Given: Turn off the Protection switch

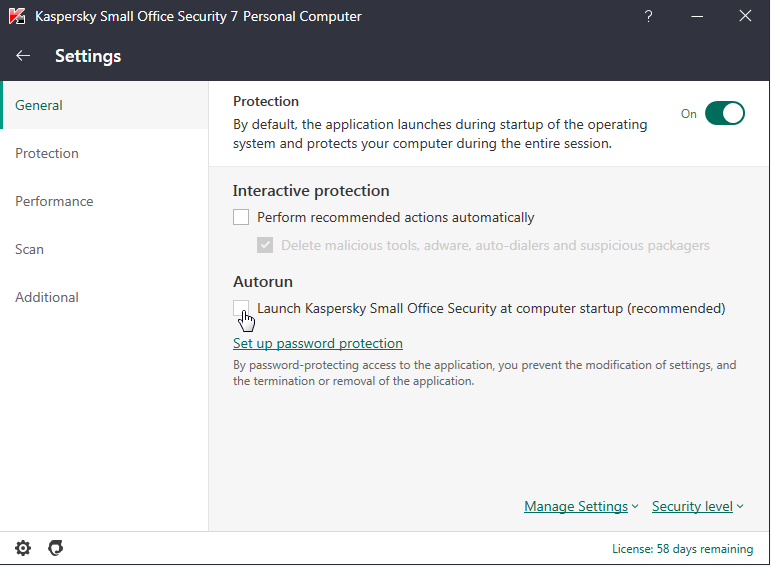Looking at the screenshot, I should [725, 113].
